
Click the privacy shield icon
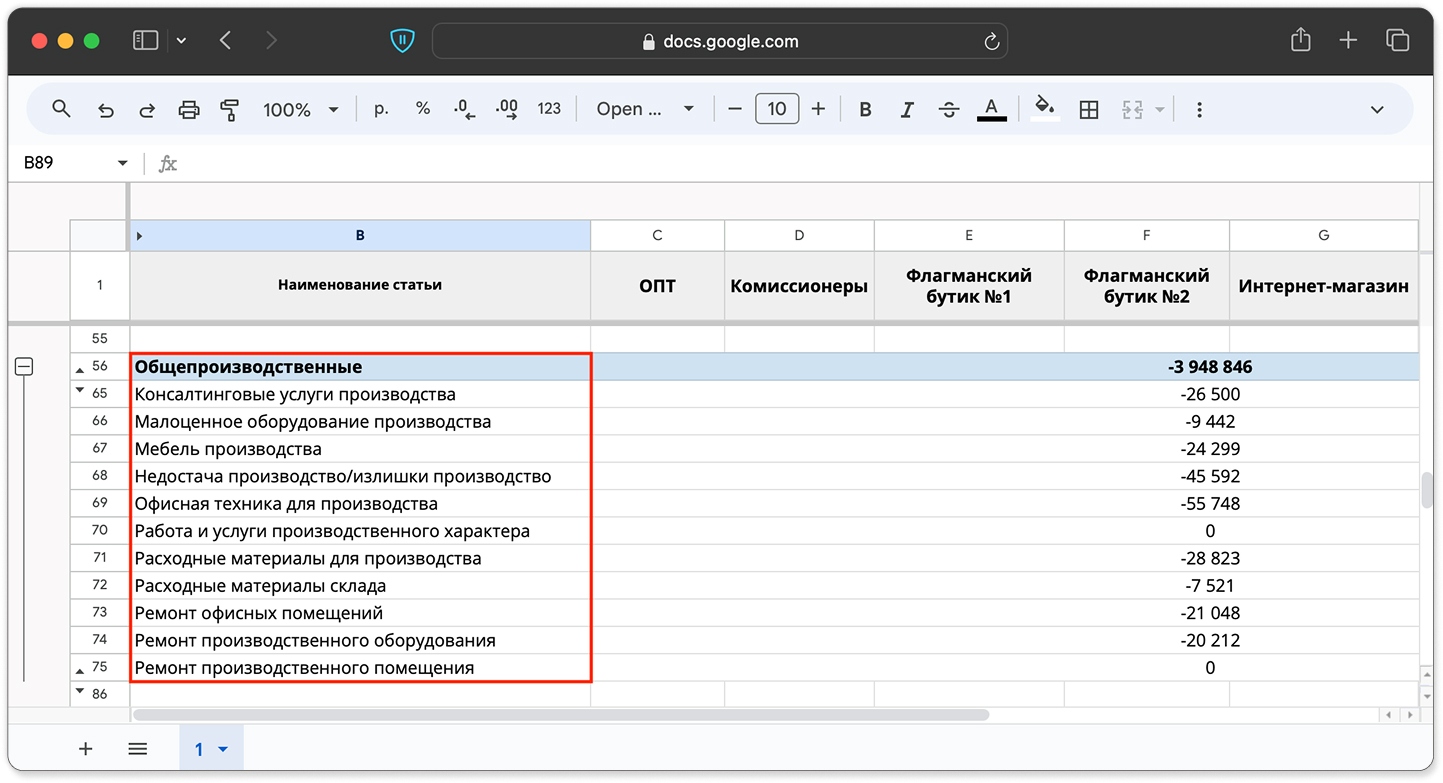pyautogui.click(x=402, y=41)
